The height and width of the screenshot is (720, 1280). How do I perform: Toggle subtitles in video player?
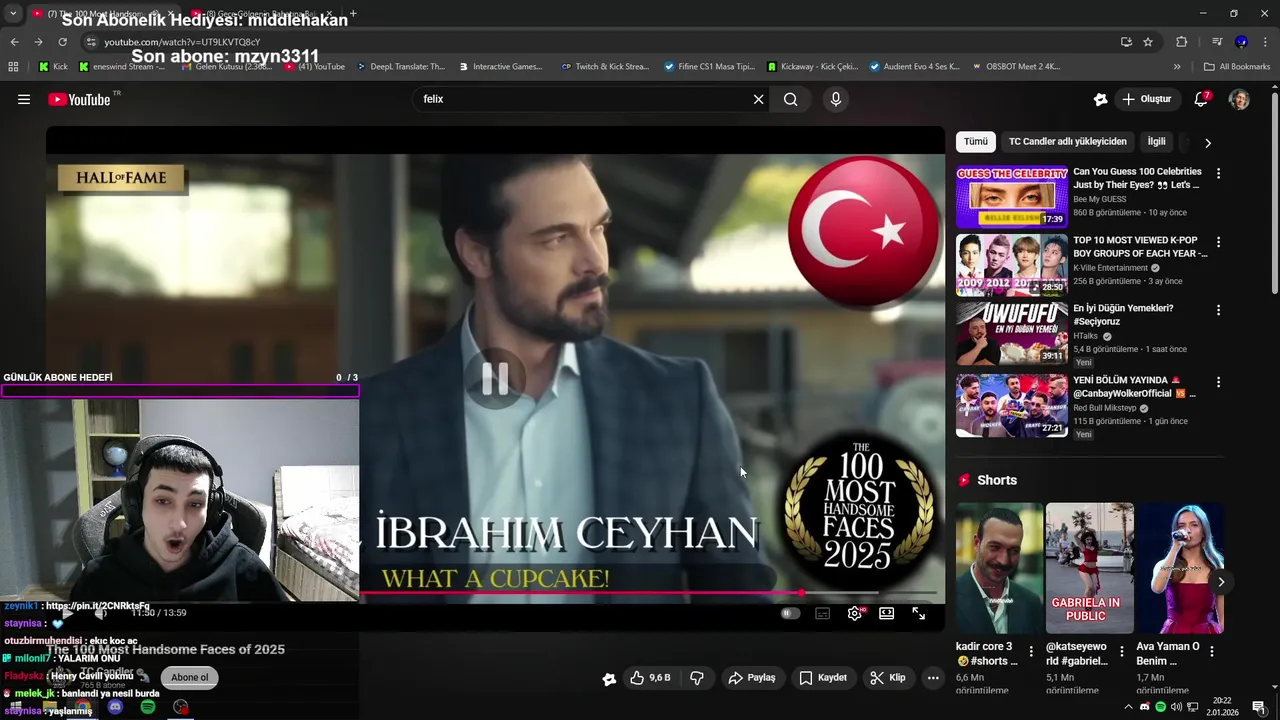coord(822,613)
